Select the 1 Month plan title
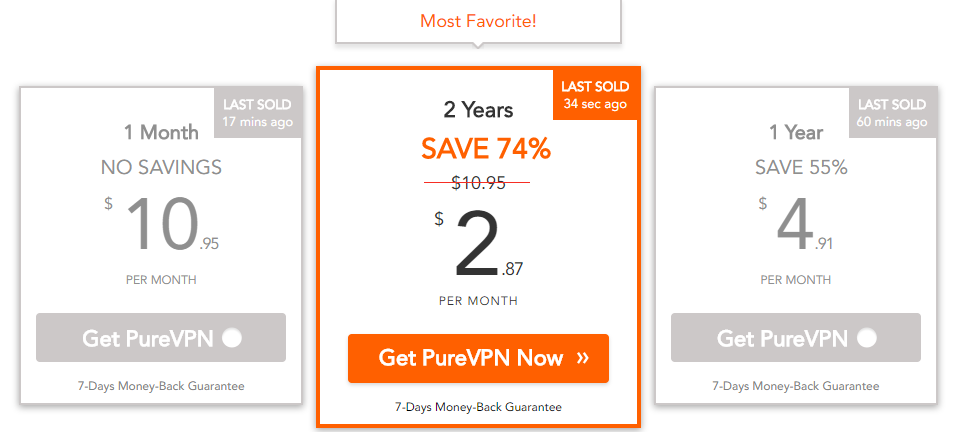The width and height of the screenshot is (953, 432). (x=161, y=132)
